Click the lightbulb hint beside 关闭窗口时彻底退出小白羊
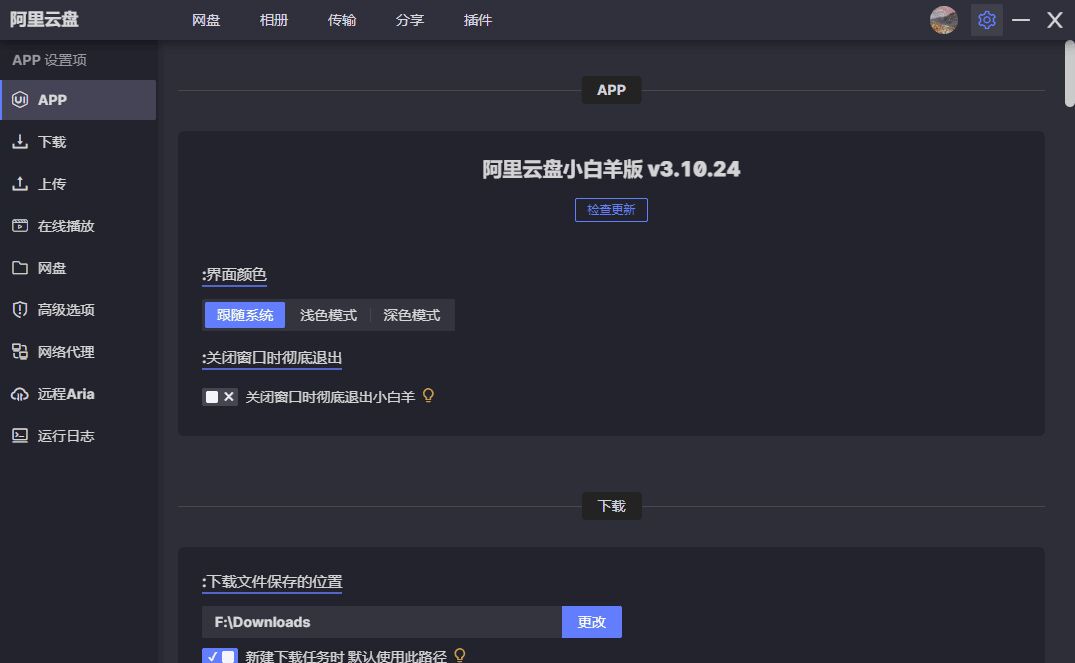Screen dimensions: 1075x663 coord(428,396)
